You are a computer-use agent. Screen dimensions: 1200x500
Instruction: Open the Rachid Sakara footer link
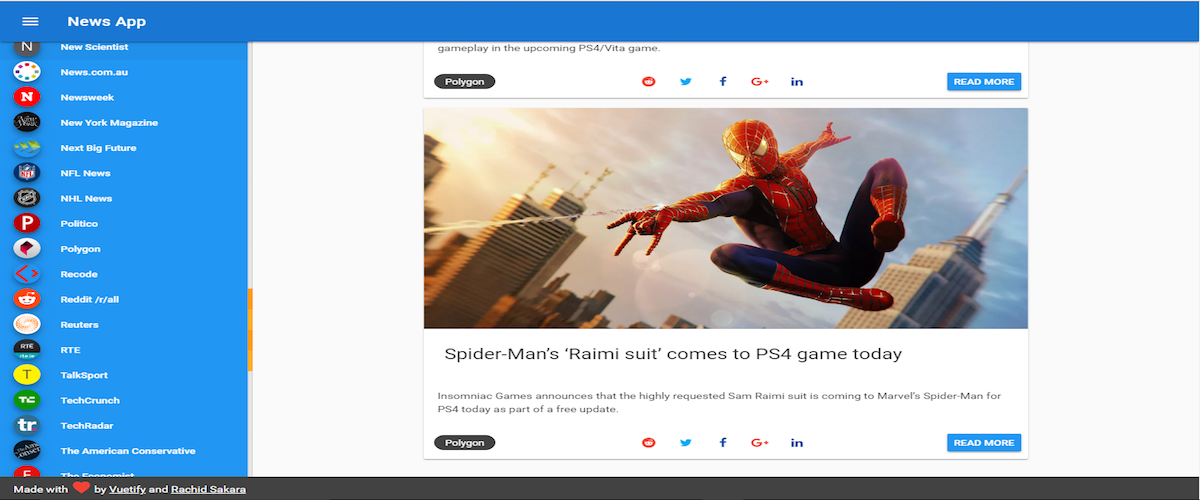coord(208,489)
